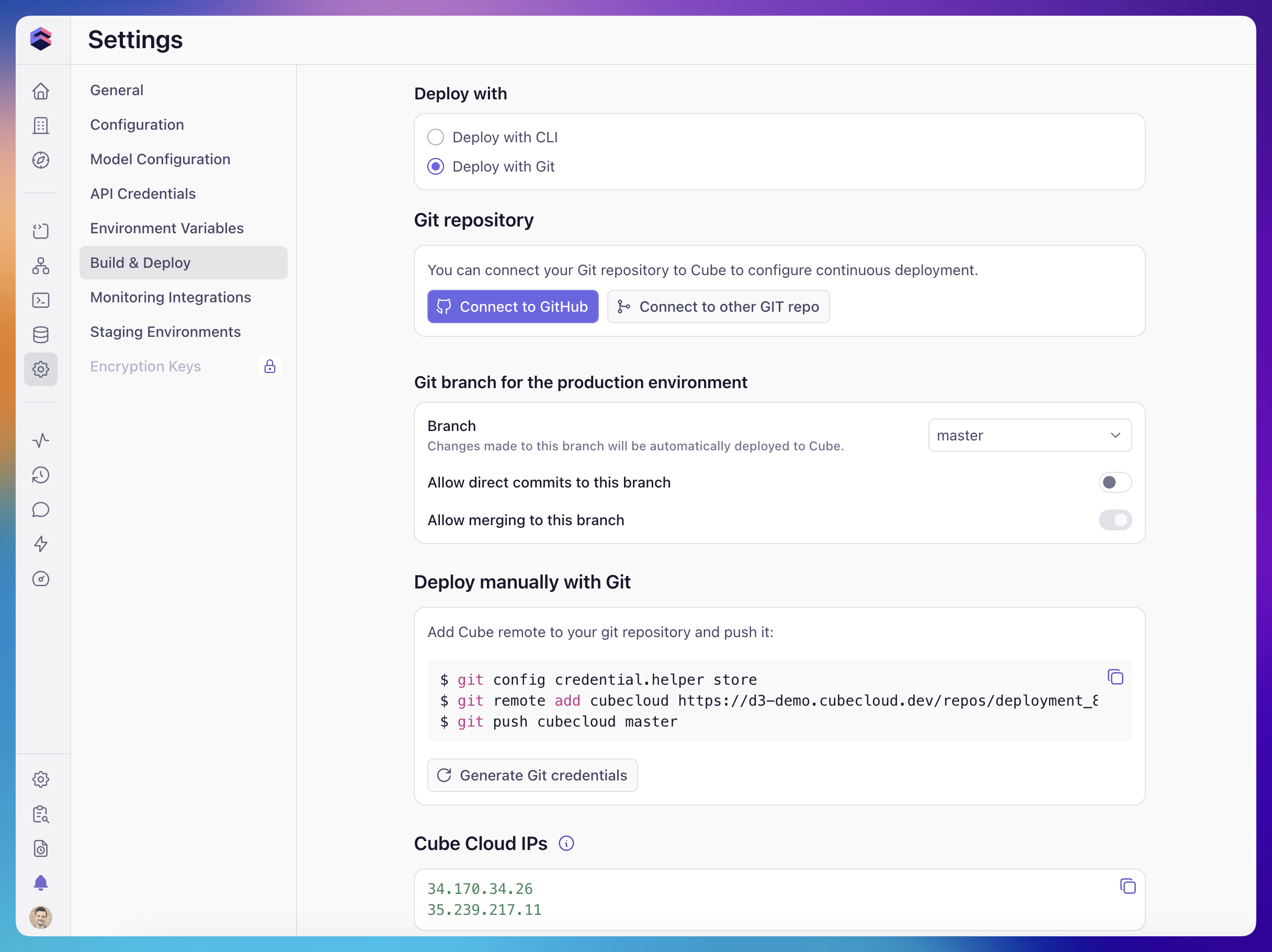Open the data graph hierarchy icon

[x=41, y=266]
